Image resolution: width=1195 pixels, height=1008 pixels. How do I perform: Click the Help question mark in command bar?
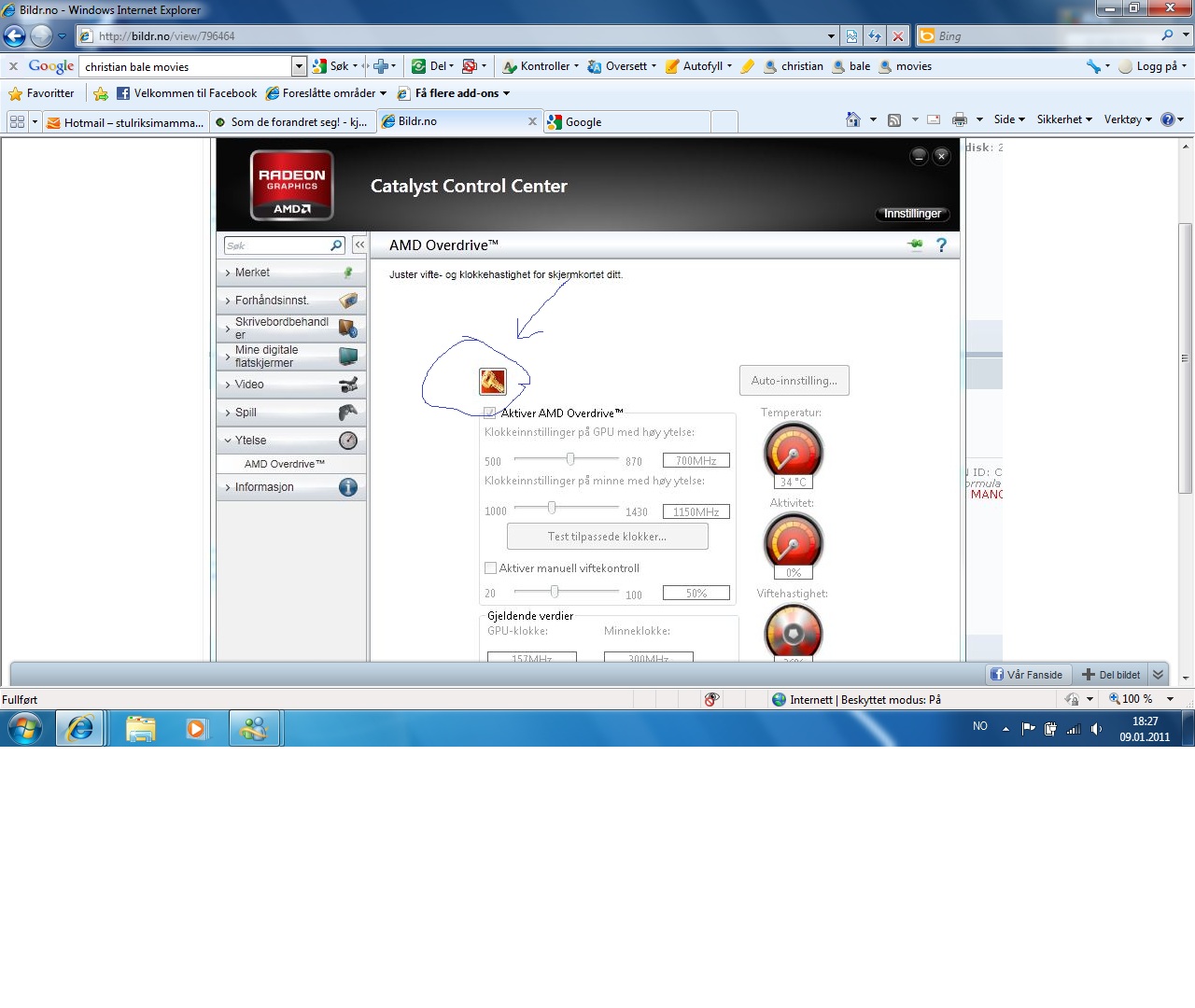pyautogui.click(x=1167, y=119)
